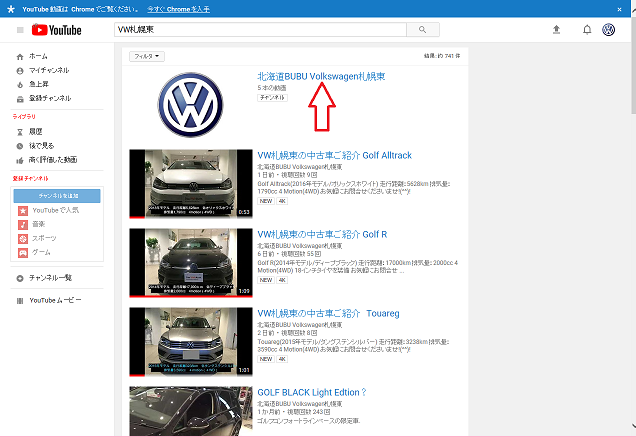The image size is (636, 437).
Task: Click the 登録チャンネル subscriptions icon
Action: tap(20, 99)
